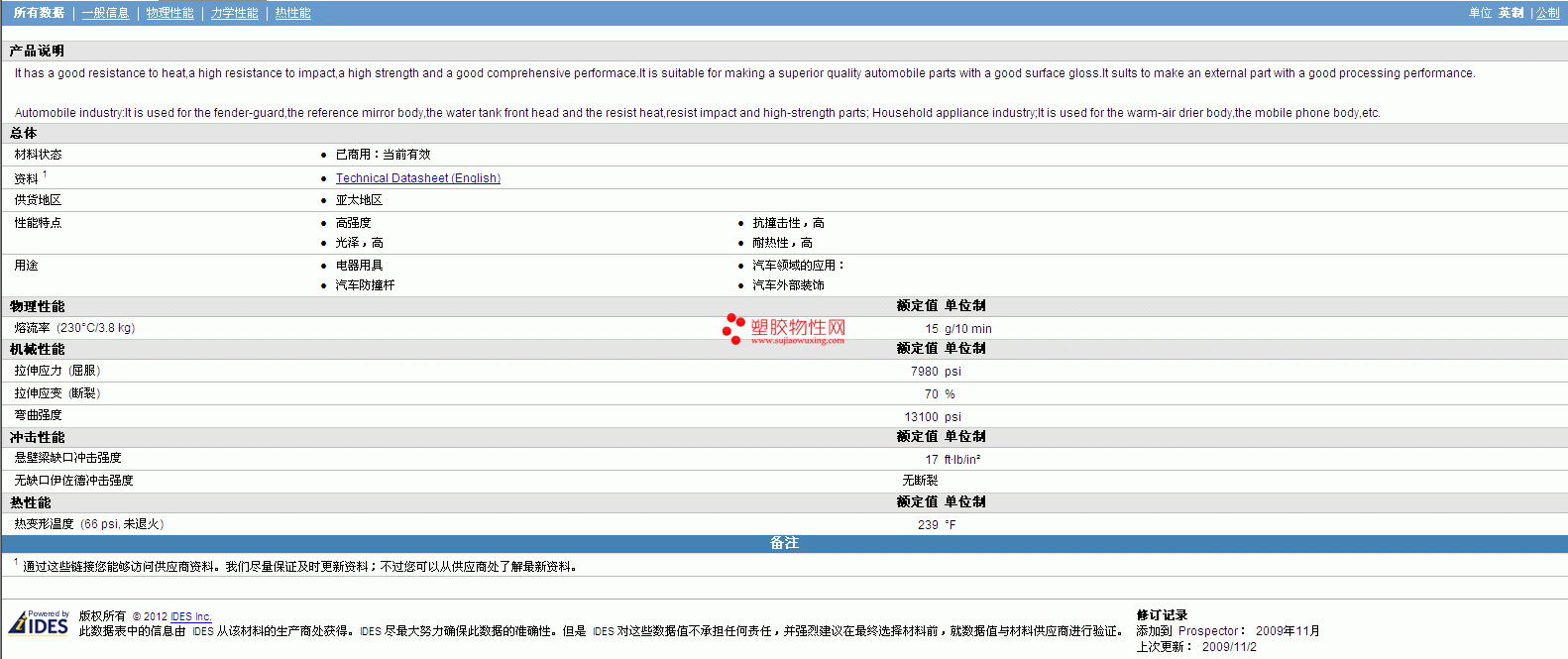This screenshot has width=1568, height=659.
Task: Open Technical Datasheet (English) link
Action: click(417, 178)
